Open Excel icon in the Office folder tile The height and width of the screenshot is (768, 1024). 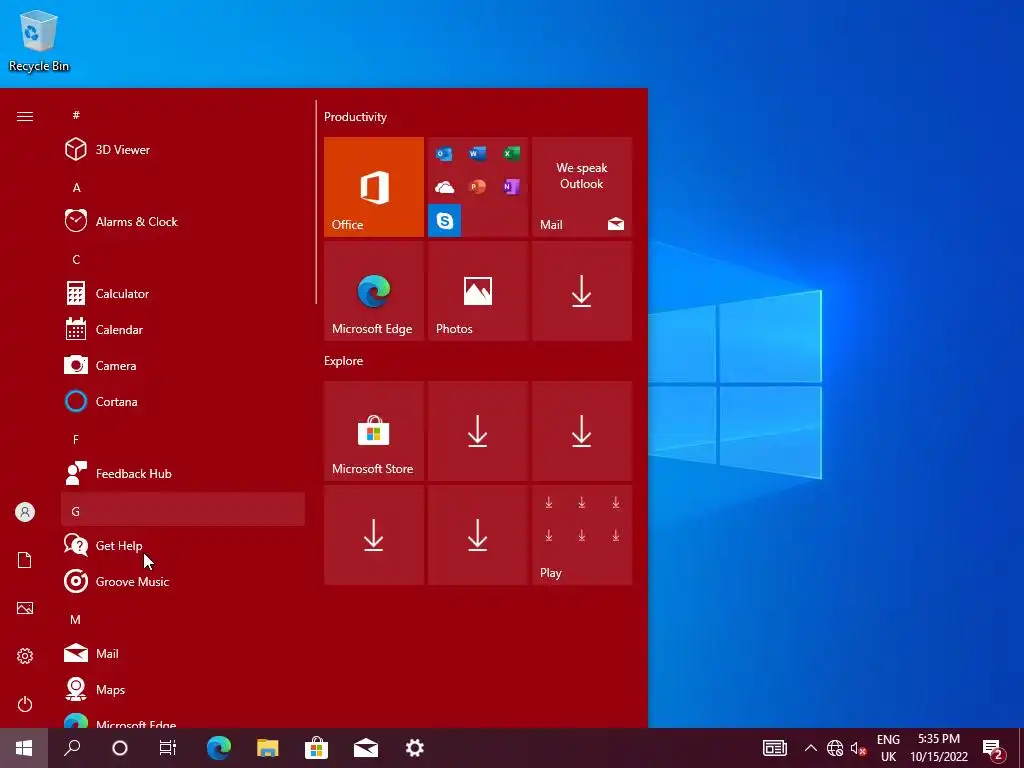click(511, 153)
